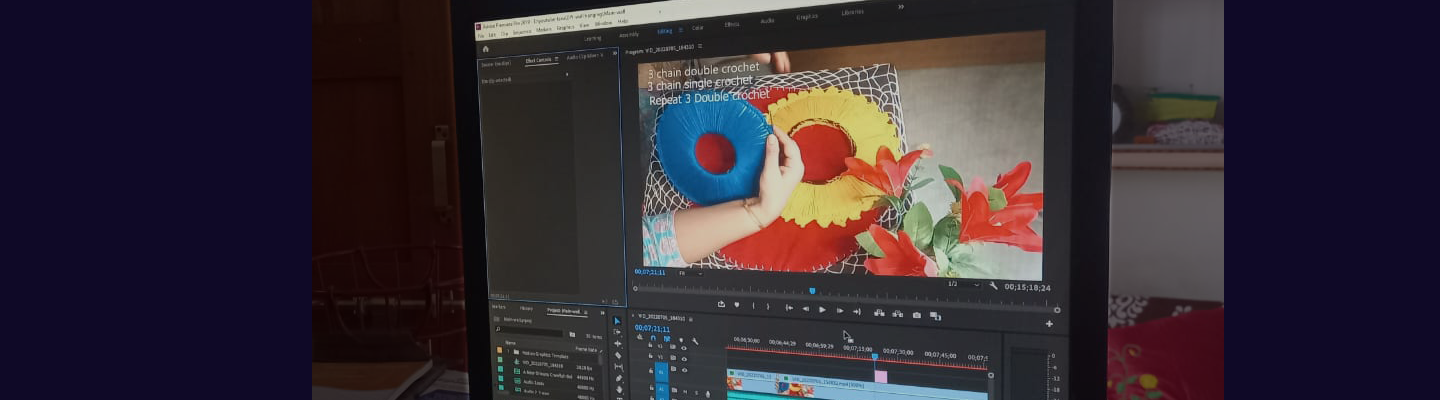This screenshot has height=400, width=1440.
Task: Open Program monitor wrench settings
Action: [x=993, y=286]
